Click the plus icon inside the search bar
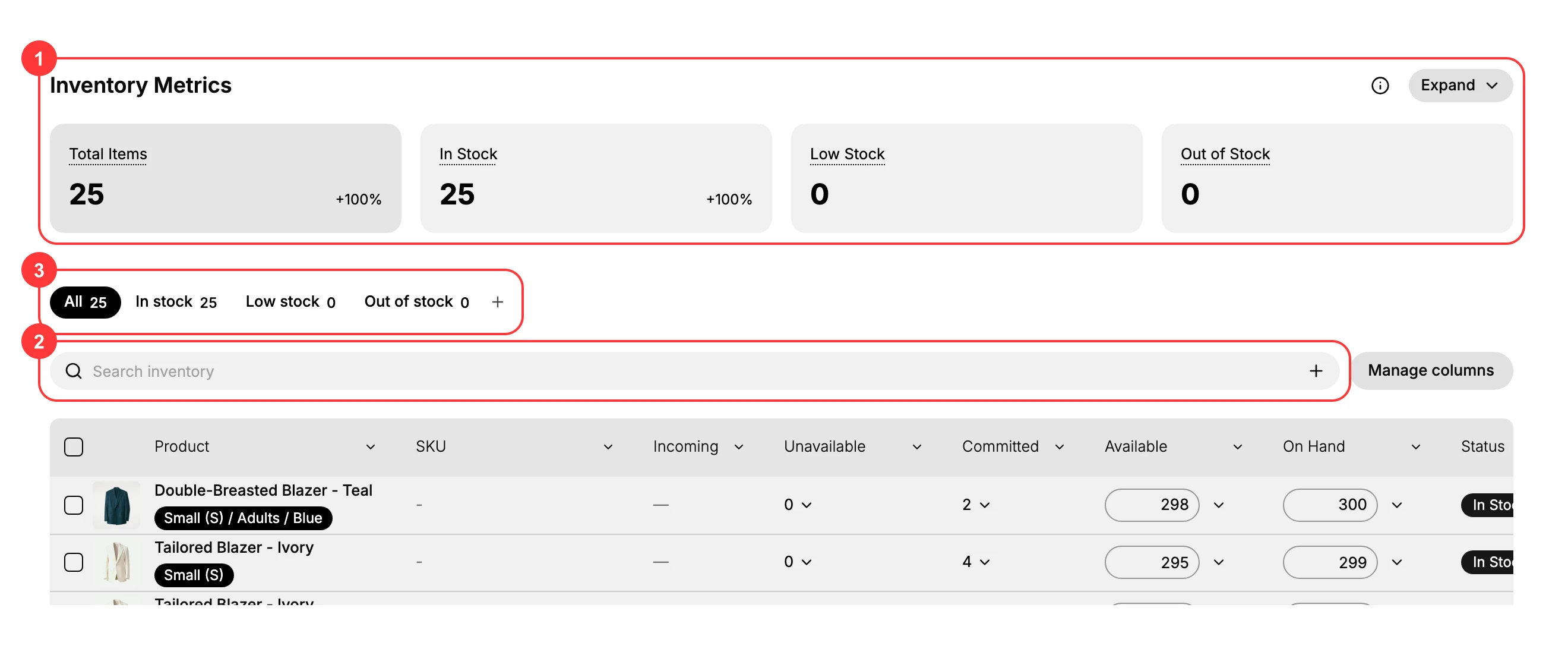Image resolution: width=1568 pixels, height=655 pixels. click(x=1316, y=370)
